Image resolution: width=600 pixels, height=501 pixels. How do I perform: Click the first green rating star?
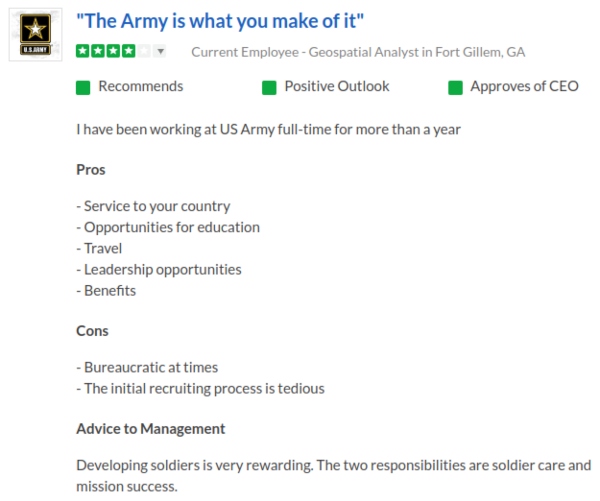(83, 51)
